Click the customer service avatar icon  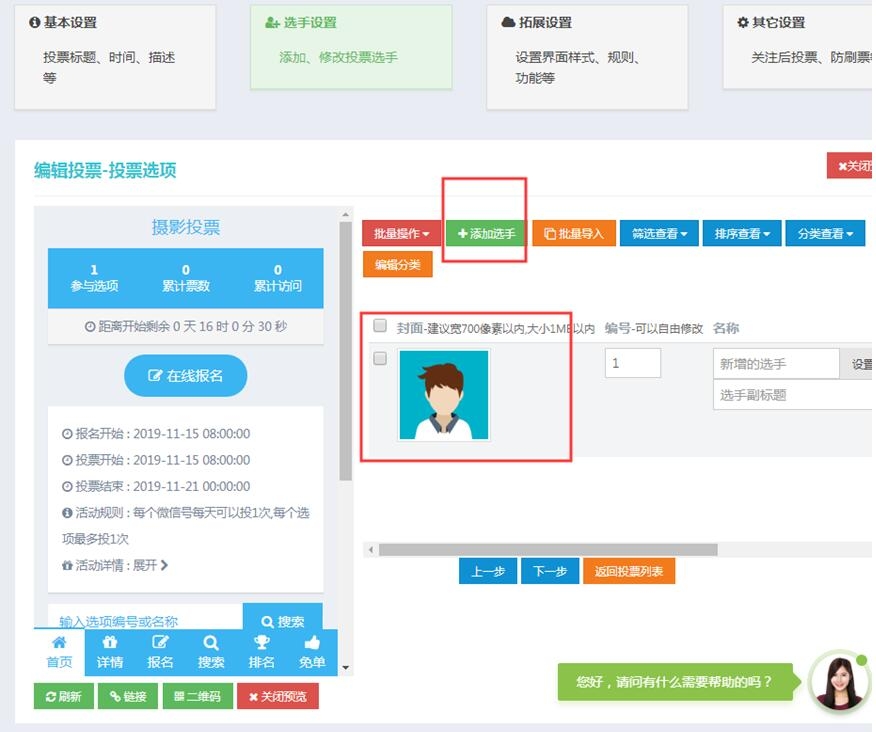(838, 681)
